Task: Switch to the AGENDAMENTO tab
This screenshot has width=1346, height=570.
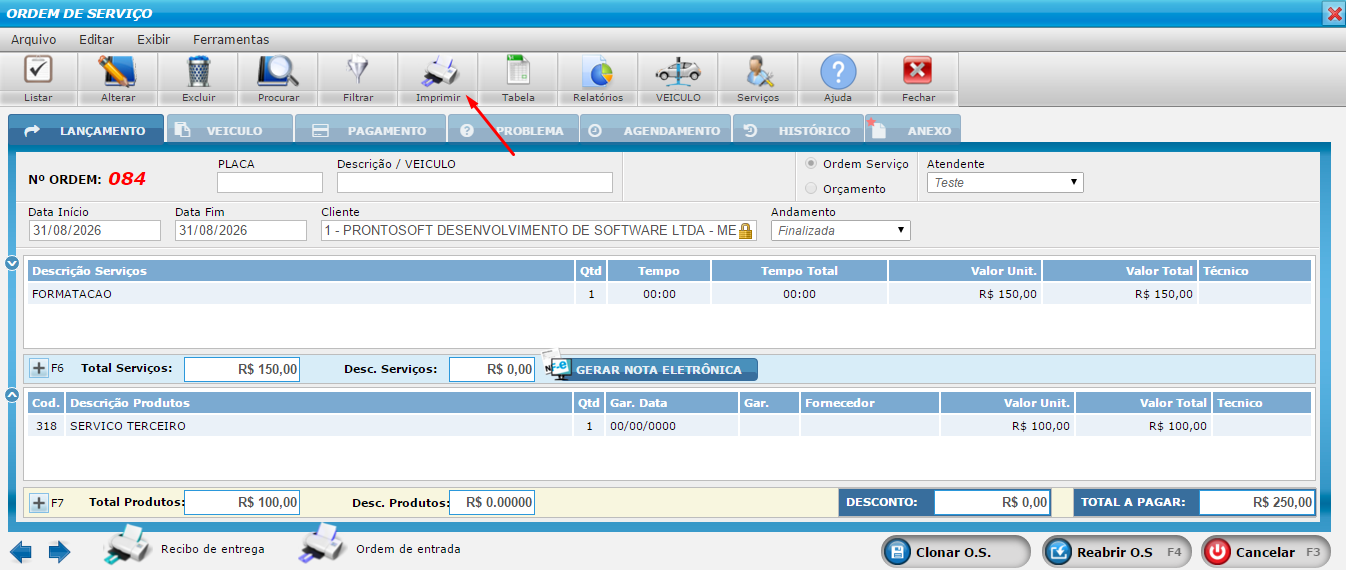Action: [654, 130]
